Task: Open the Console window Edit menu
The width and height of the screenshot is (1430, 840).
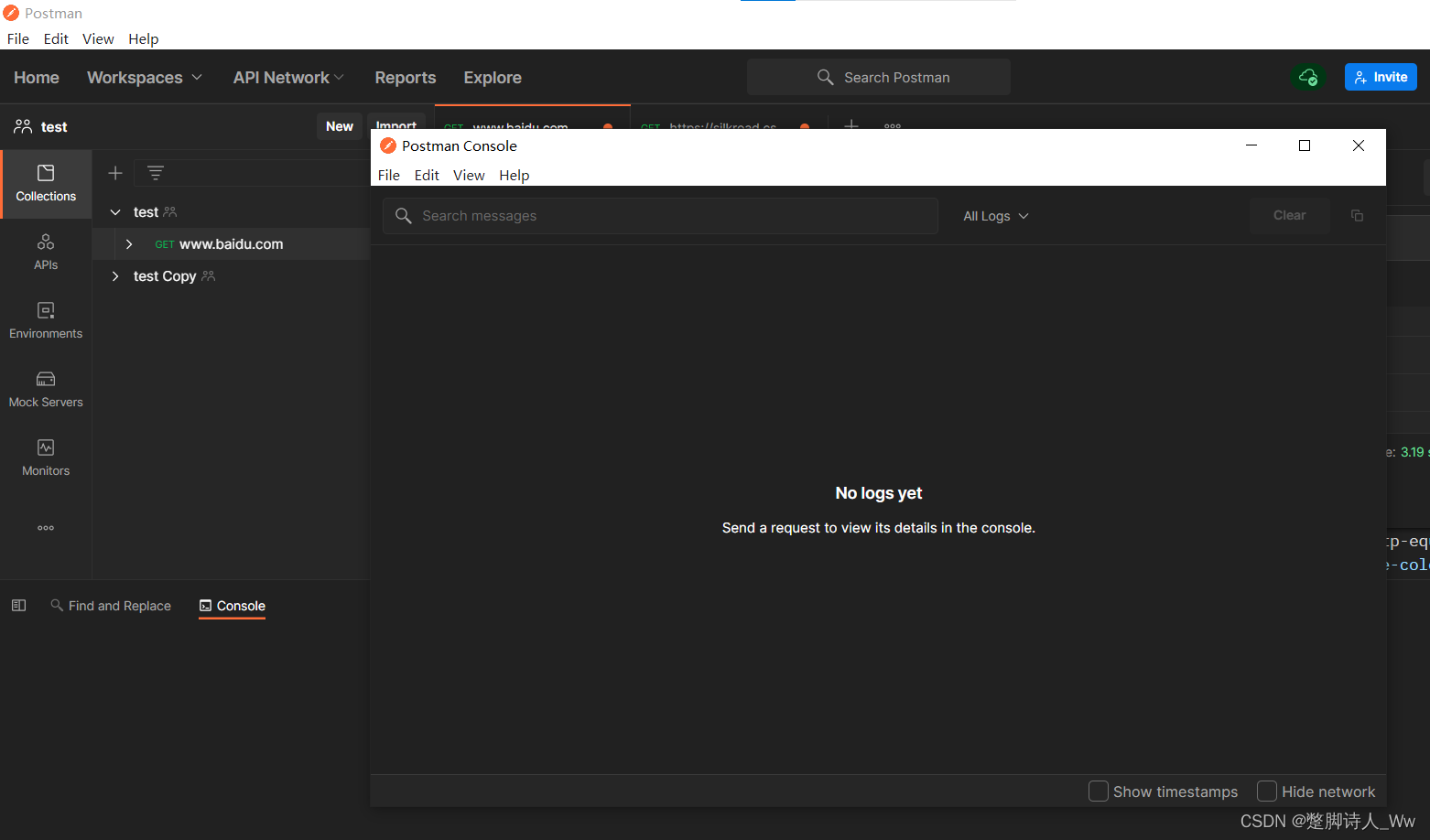Action: tap(427, 175)
